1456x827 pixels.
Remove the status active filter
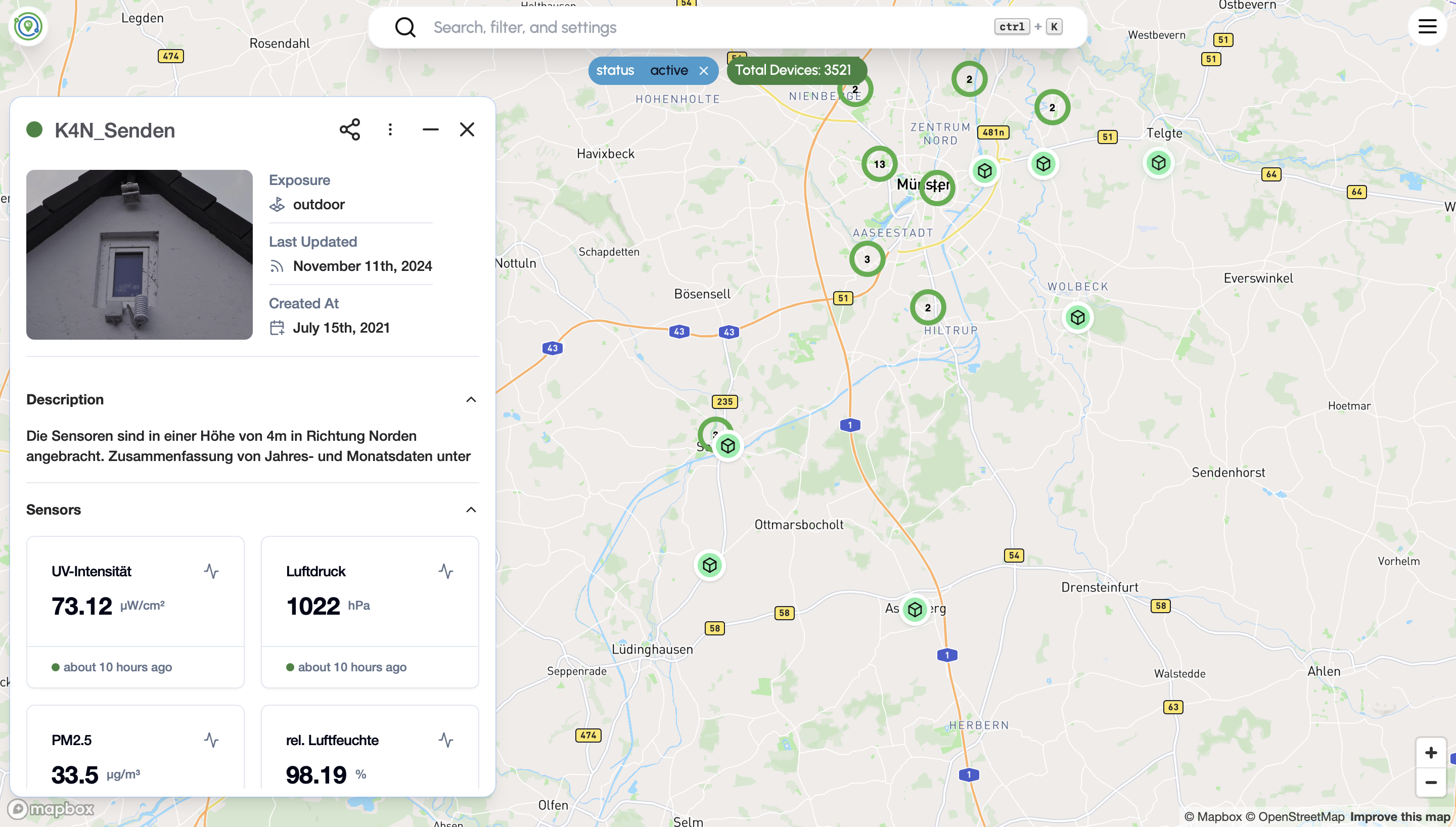coord(704,71)
